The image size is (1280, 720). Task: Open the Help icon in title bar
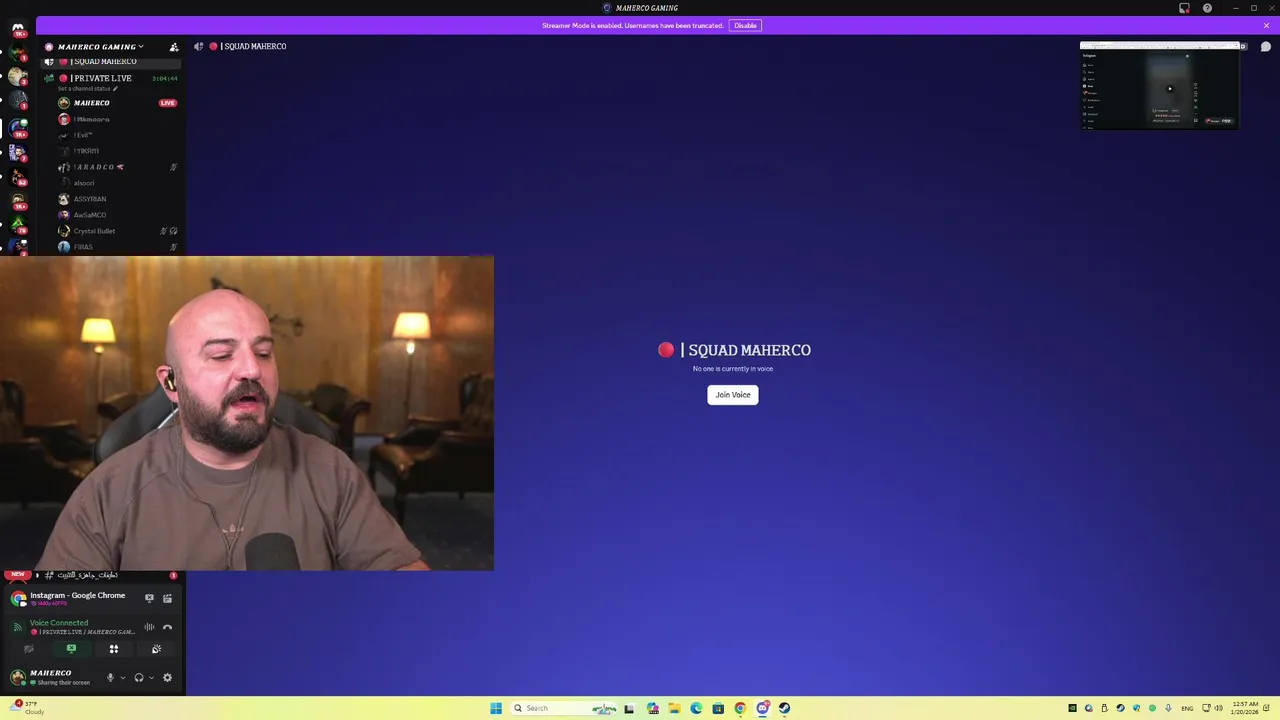pyautogui.click(x=1207, y=8)
